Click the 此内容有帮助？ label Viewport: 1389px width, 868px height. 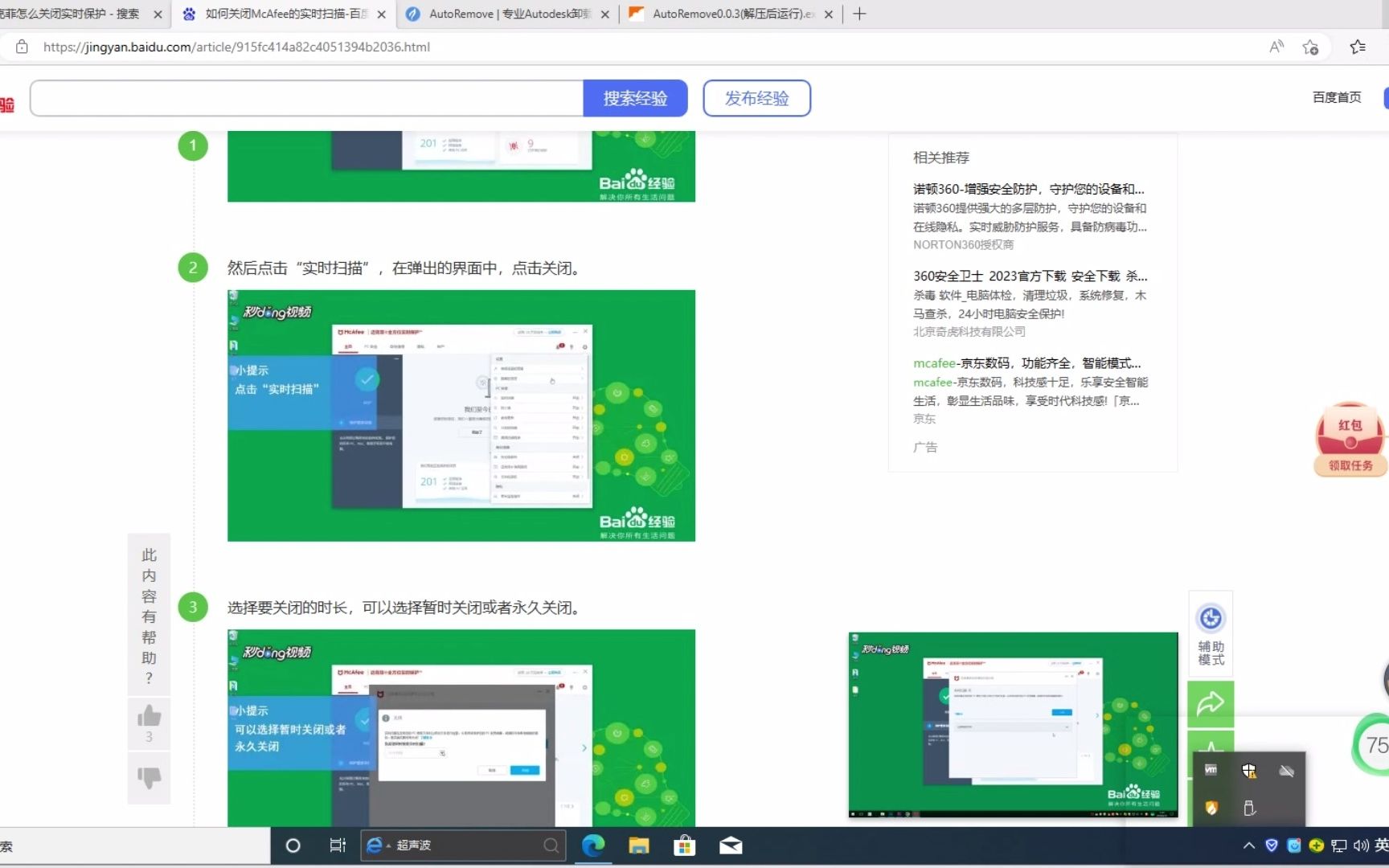coord(149,616)
